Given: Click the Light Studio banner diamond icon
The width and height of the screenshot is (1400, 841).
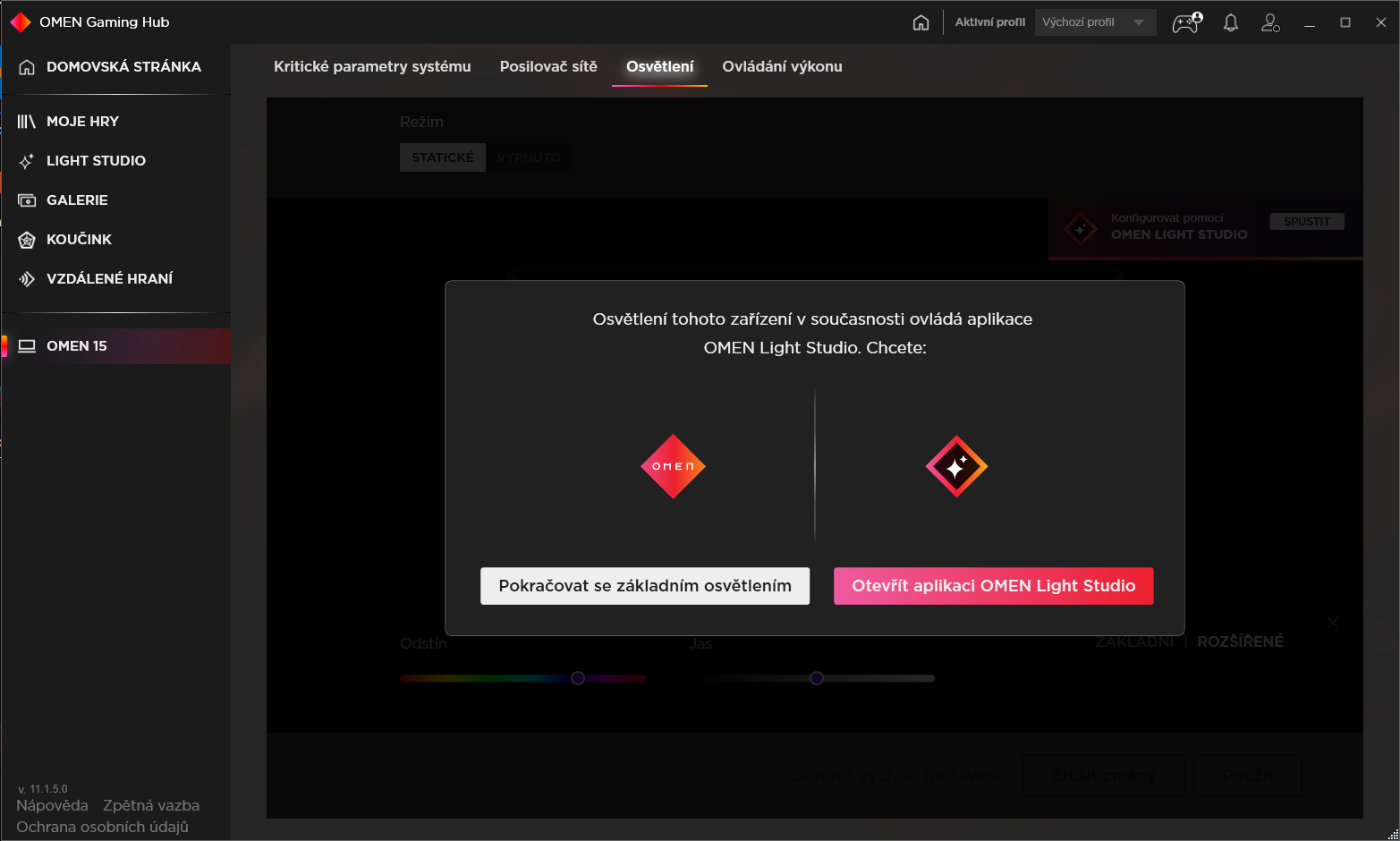Looking at the screenshot, I should pos(1080,228).
